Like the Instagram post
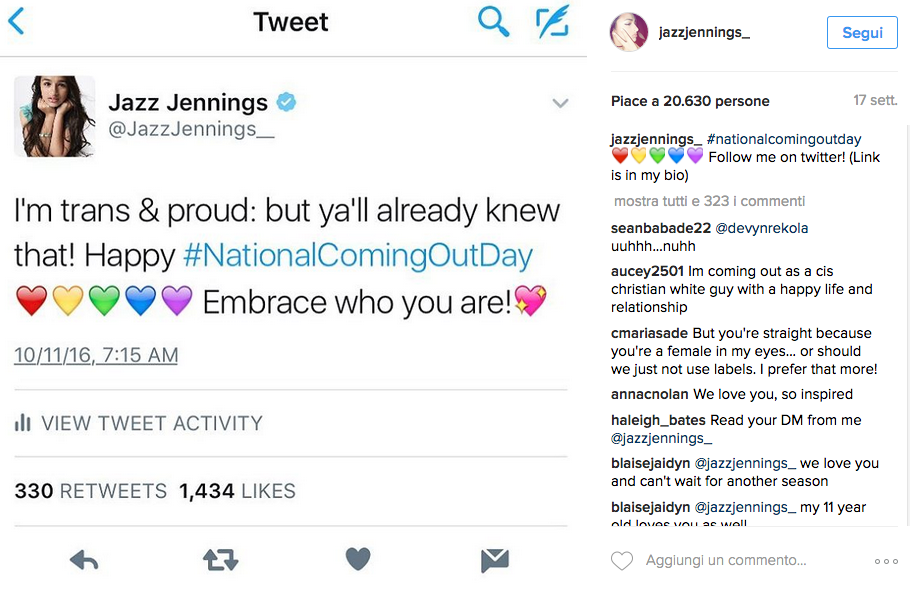This screenshot has width=910, height=590. click(x=622, y=561)
